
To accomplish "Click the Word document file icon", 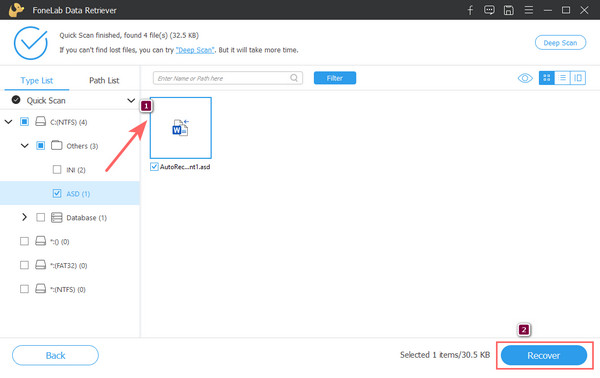I will [x=180, y=127].
